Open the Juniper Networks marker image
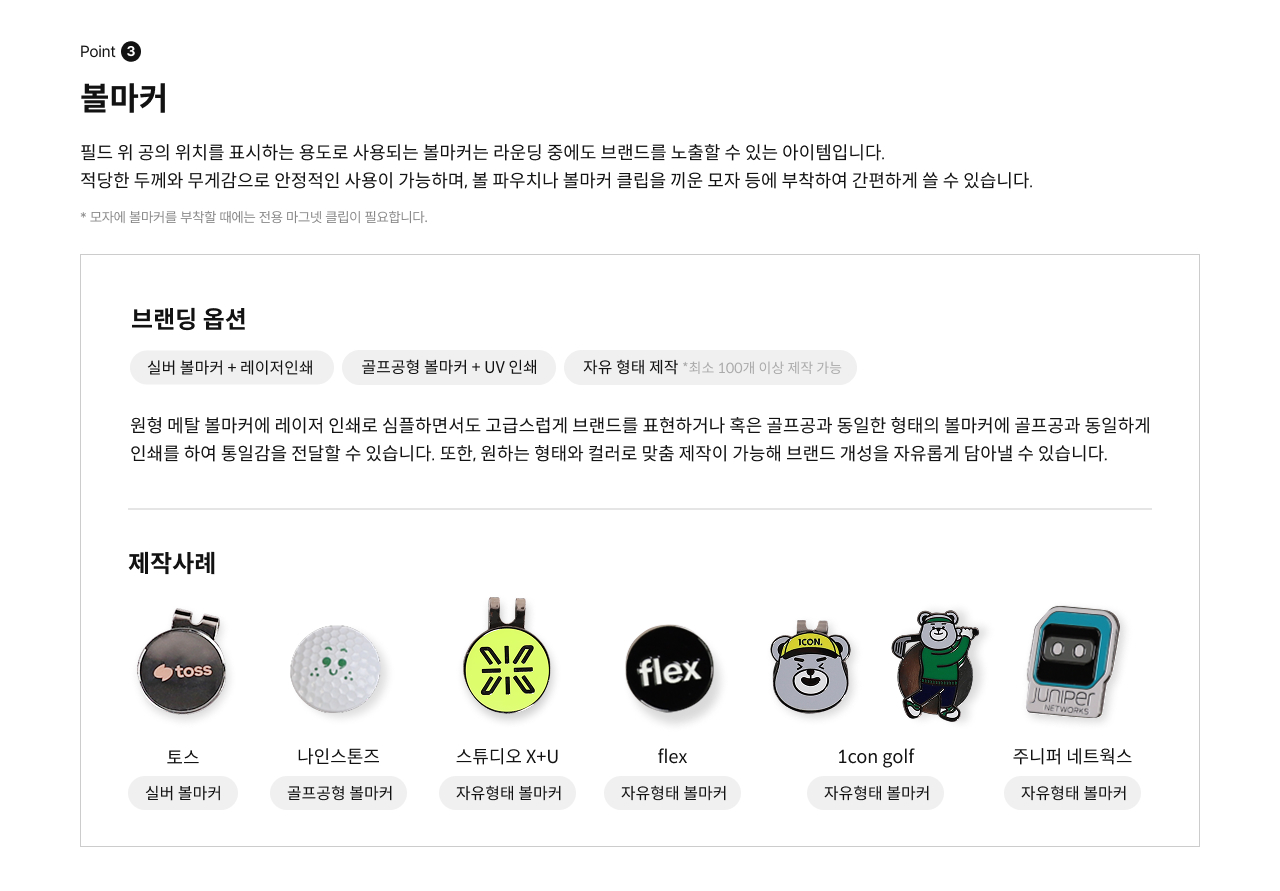This screenshot has height=891, width=1280. click(1073, 662)
